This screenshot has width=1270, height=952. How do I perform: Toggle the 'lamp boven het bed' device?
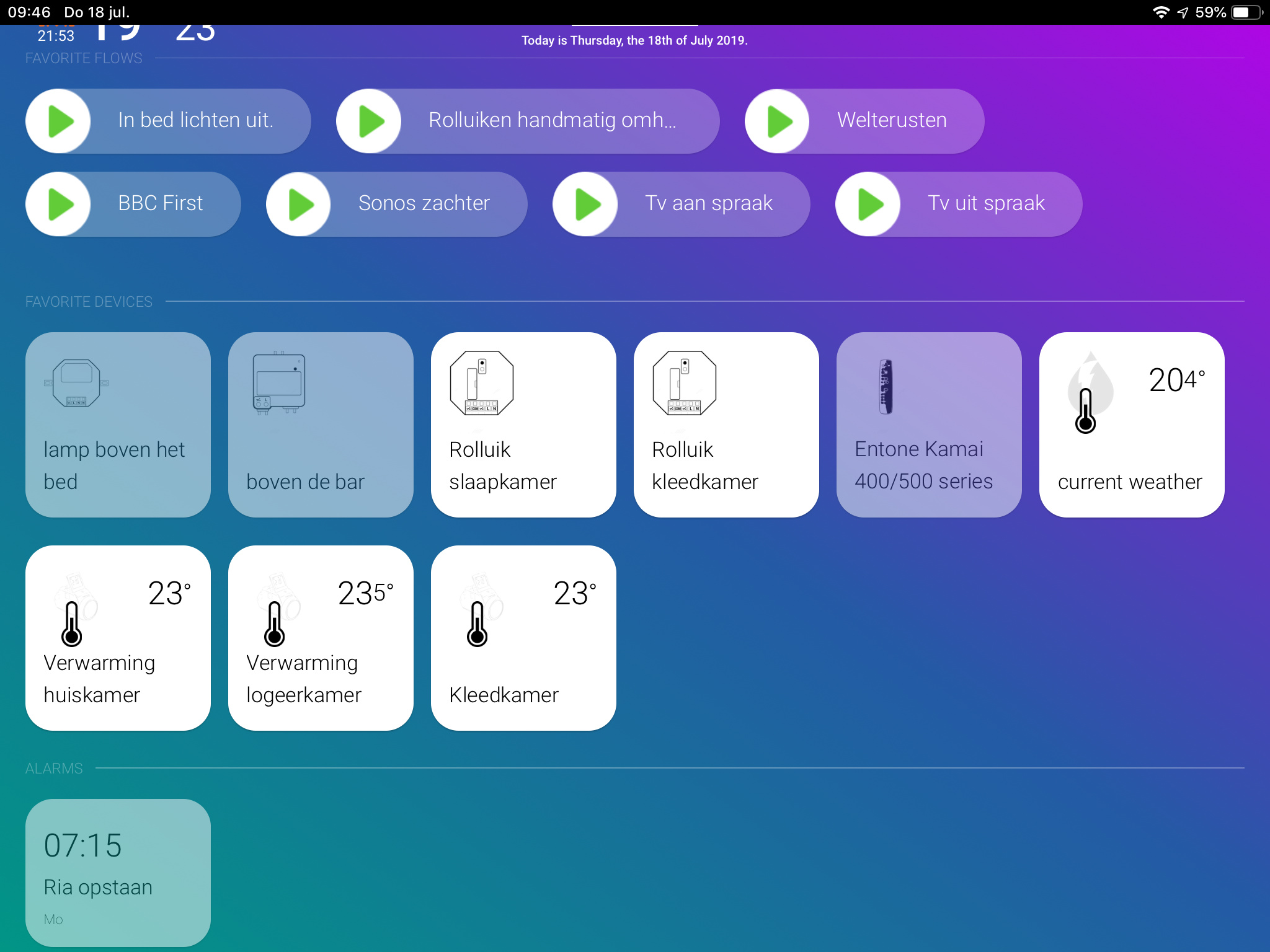118,425
